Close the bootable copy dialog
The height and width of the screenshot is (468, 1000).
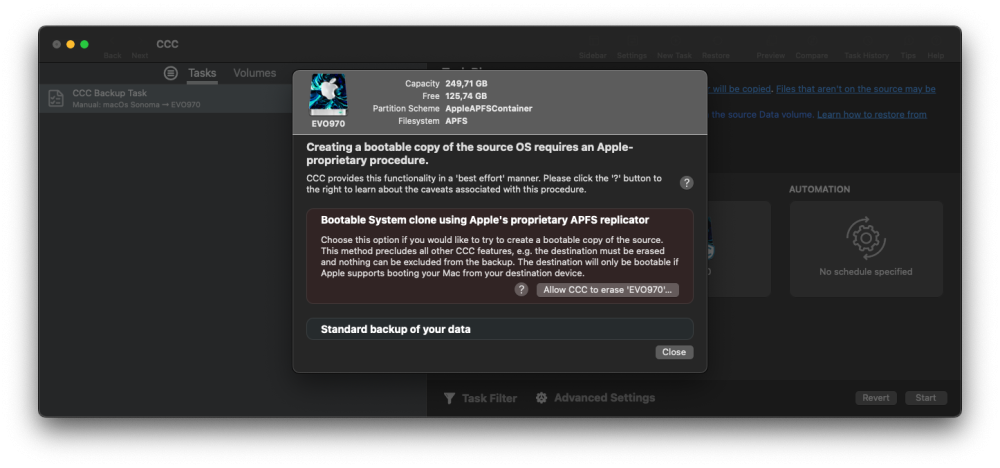[x=674, y=352]
